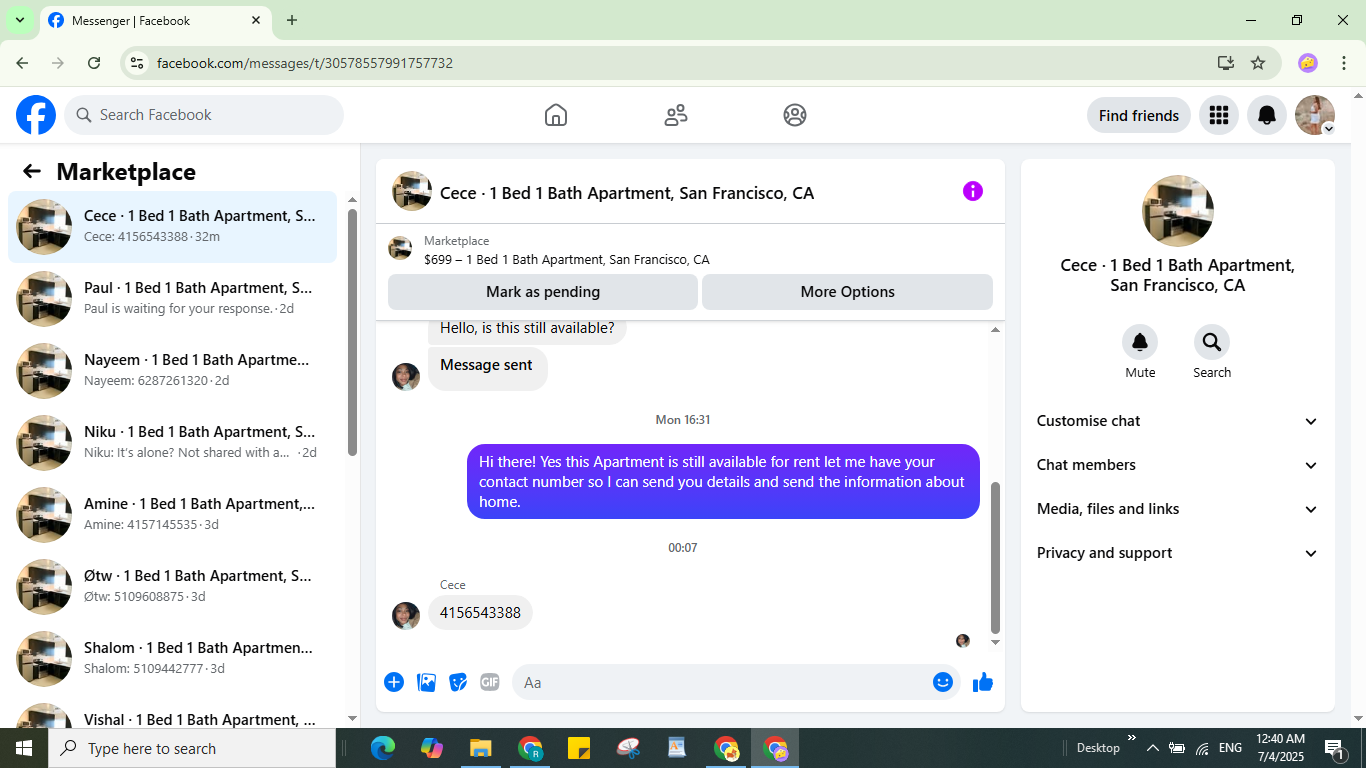This screenshot has height=768, width=1366.
Task: Click ENG language indicator in taskbar
Action: point(1230,748)
